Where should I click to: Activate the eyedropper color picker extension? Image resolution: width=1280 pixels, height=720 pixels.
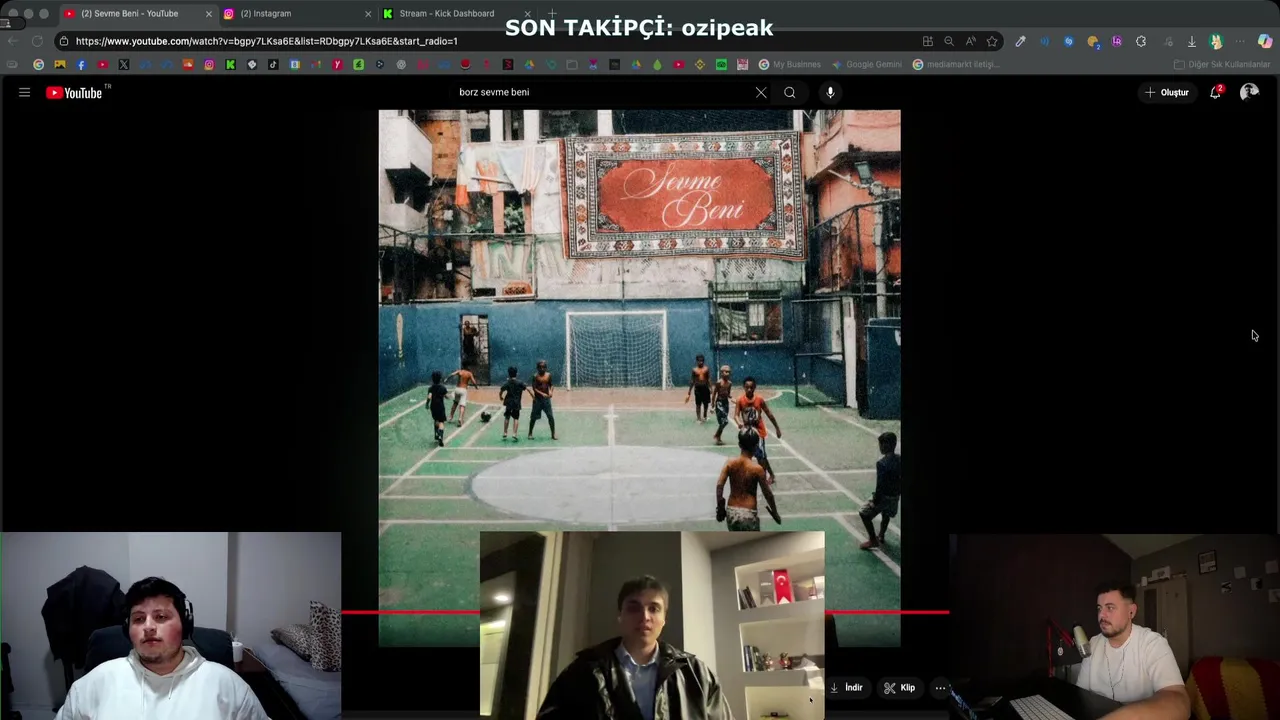[x=1020, y=41]
